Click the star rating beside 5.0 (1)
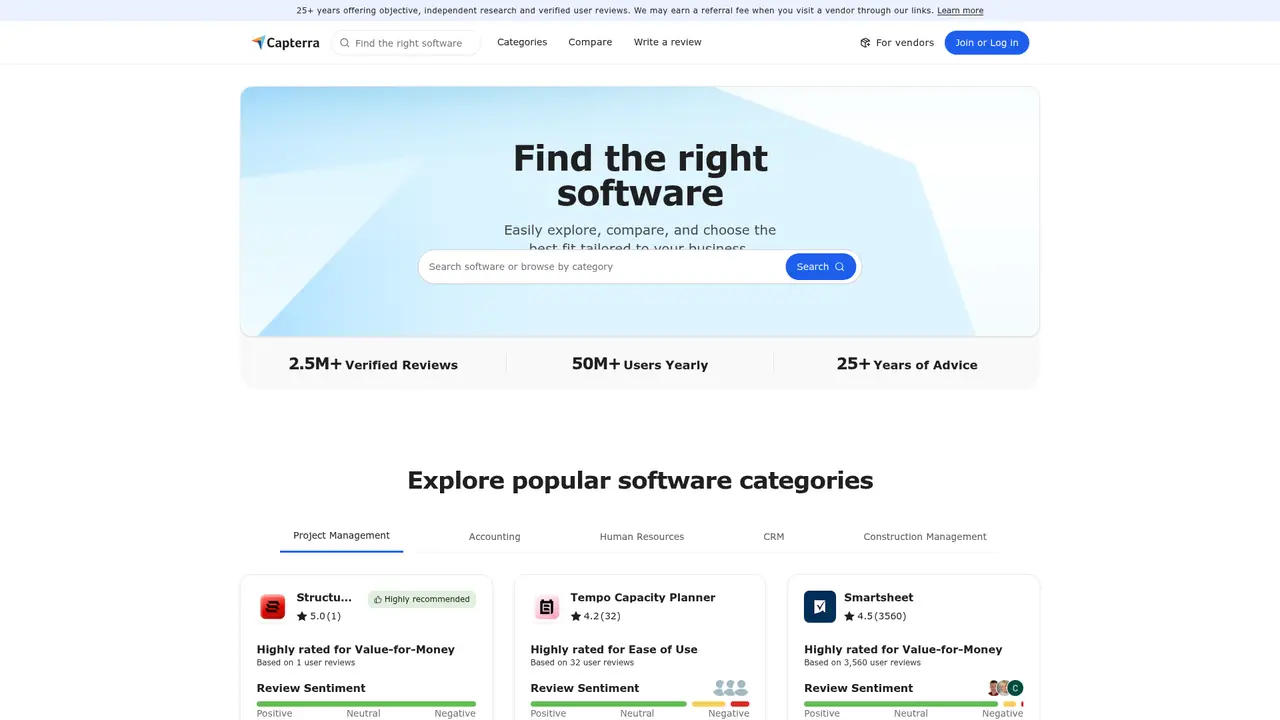The image size is (1280, 720). (x=302, y=616)
